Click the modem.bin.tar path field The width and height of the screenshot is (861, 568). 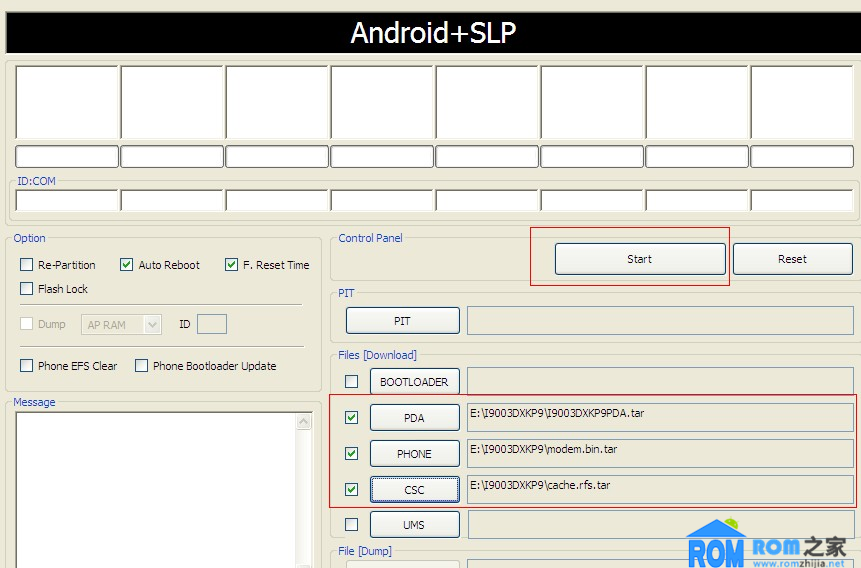(x=660, y=454)
